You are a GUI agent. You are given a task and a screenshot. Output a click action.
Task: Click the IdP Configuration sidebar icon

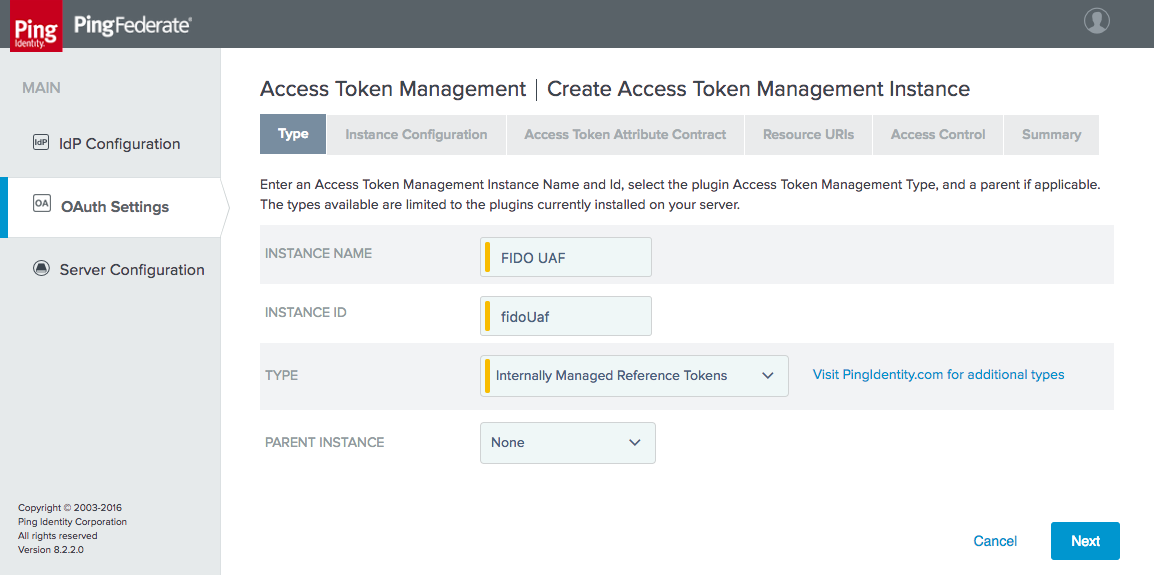pyautogui.click(x=41, y=142)
